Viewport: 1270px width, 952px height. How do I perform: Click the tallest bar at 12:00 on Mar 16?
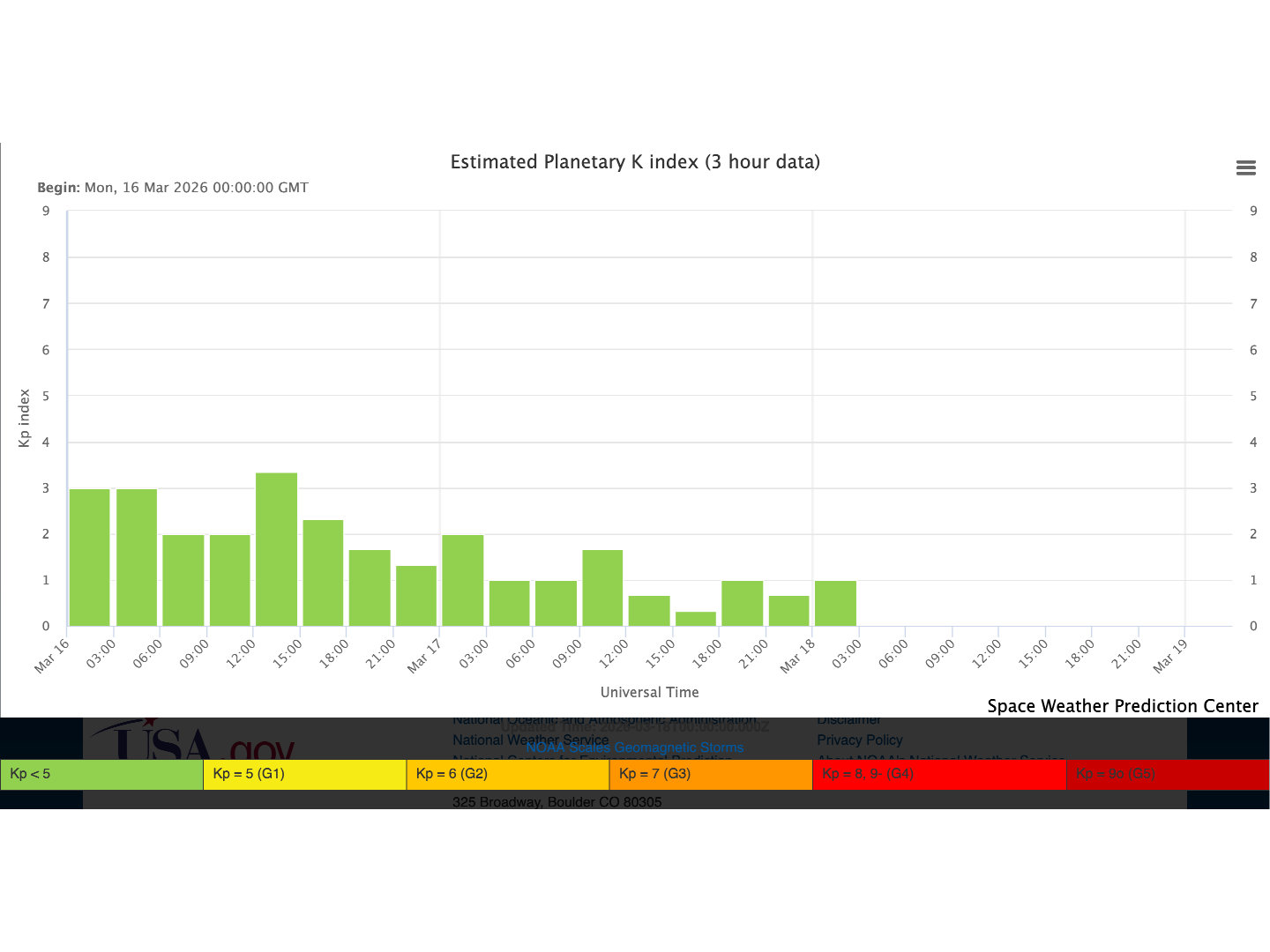click(x=276, y=550)
